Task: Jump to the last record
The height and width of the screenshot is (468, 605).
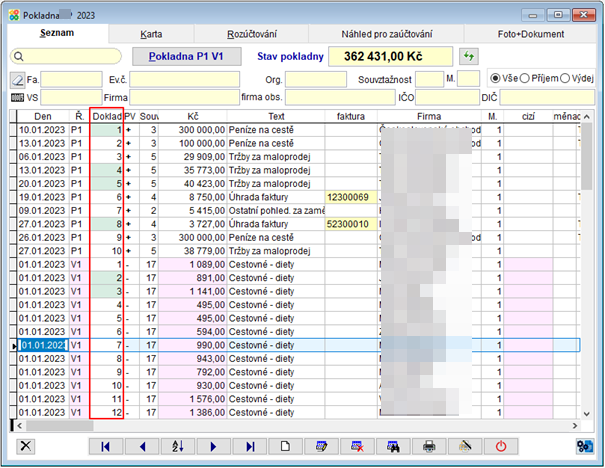Action: (x=250, y=446)
